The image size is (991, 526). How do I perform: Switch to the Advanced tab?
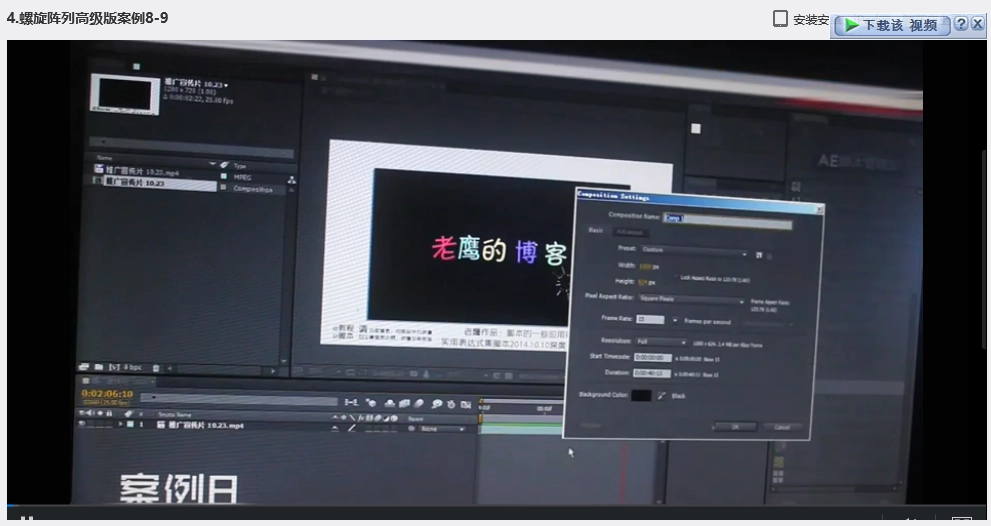click(630, 232)
